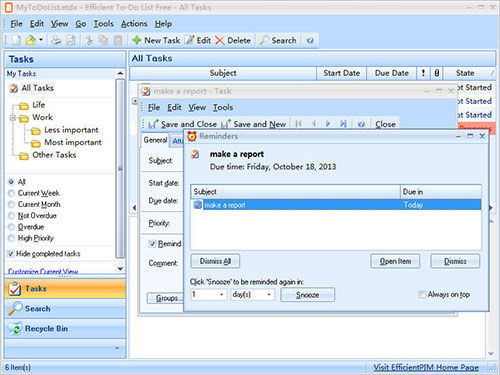Click the Delete toolbar button
Image resolution: width=500 pixels, height=375 pixels.
[233, 40]
